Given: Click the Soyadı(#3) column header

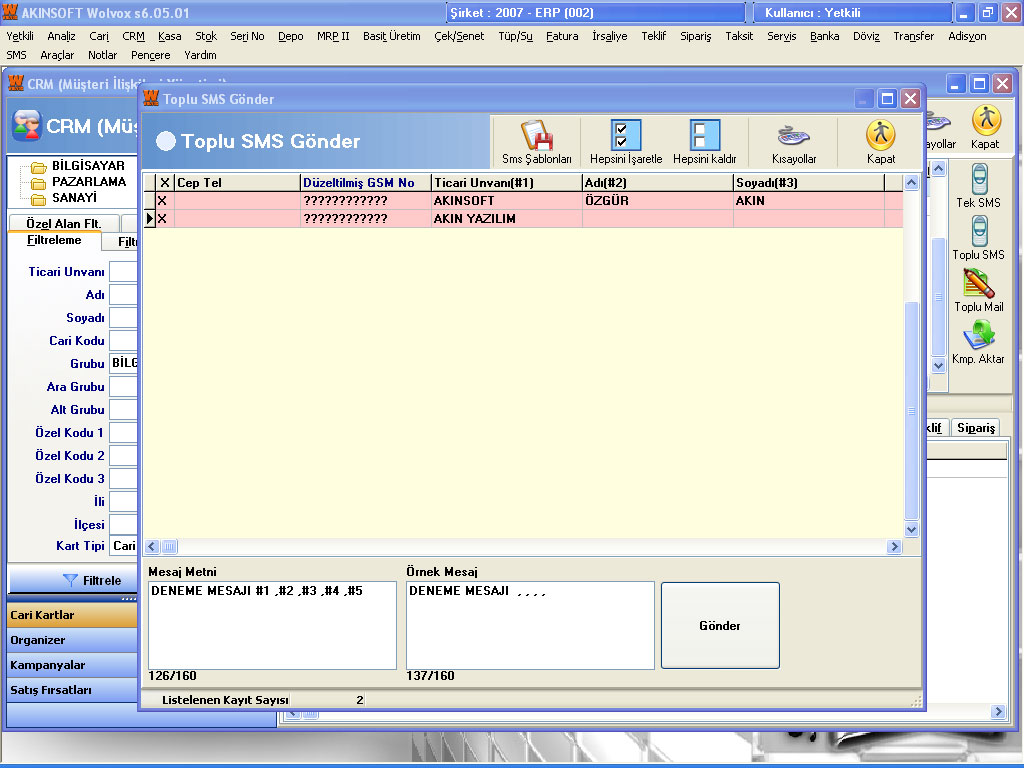Looking at the screenshot, I should pos(808,183).
